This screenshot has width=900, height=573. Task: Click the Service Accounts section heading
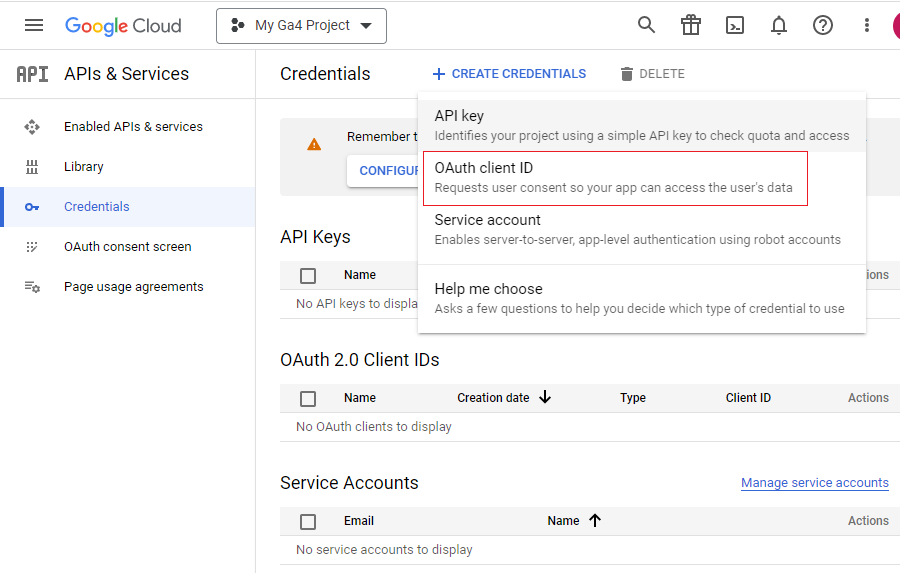349,483
